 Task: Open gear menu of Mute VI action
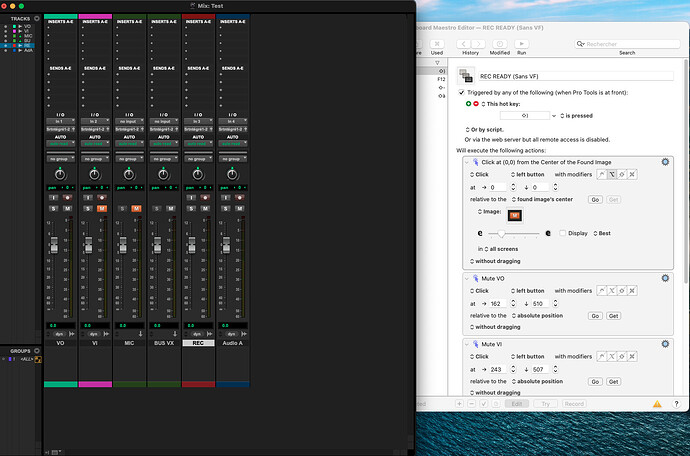[x=665, y=344]
